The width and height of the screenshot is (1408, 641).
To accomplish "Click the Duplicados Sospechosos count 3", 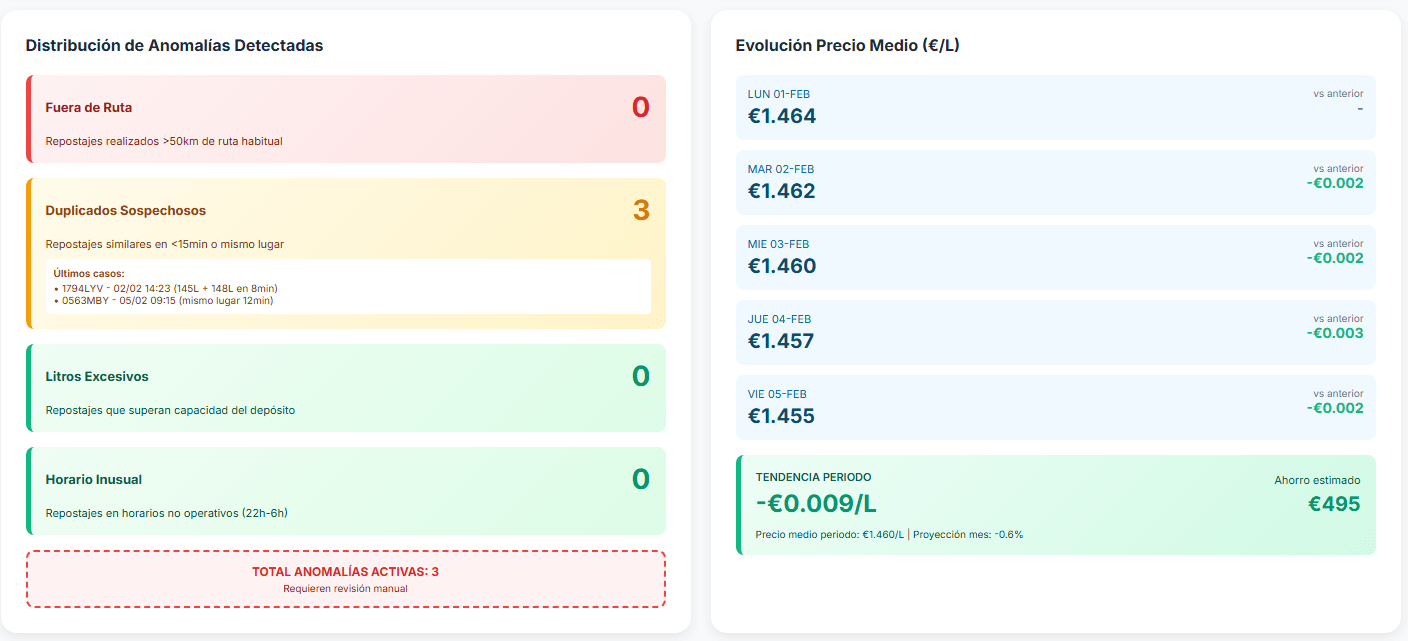I will point(641,211).
